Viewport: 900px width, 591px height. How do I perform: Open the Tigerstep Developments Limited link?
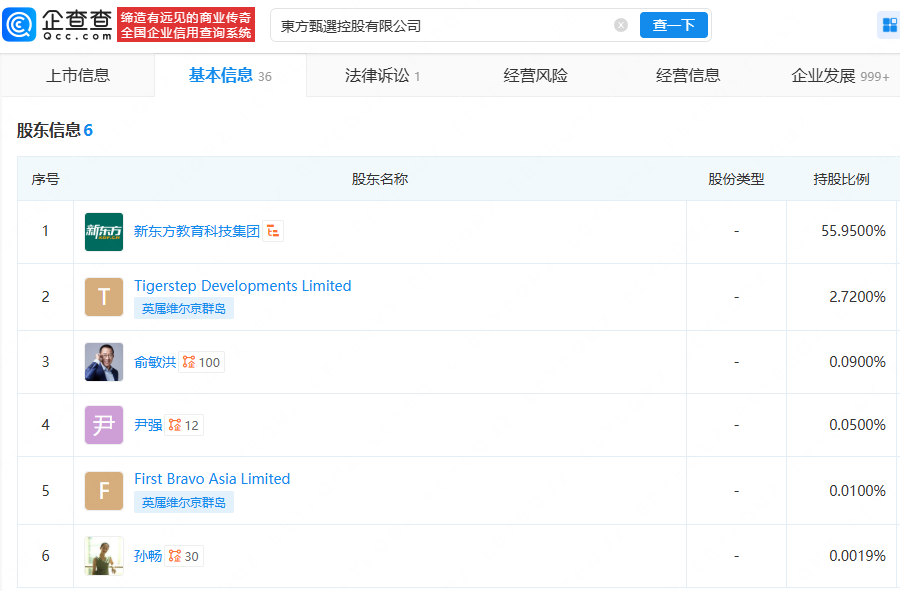[242, 286]
